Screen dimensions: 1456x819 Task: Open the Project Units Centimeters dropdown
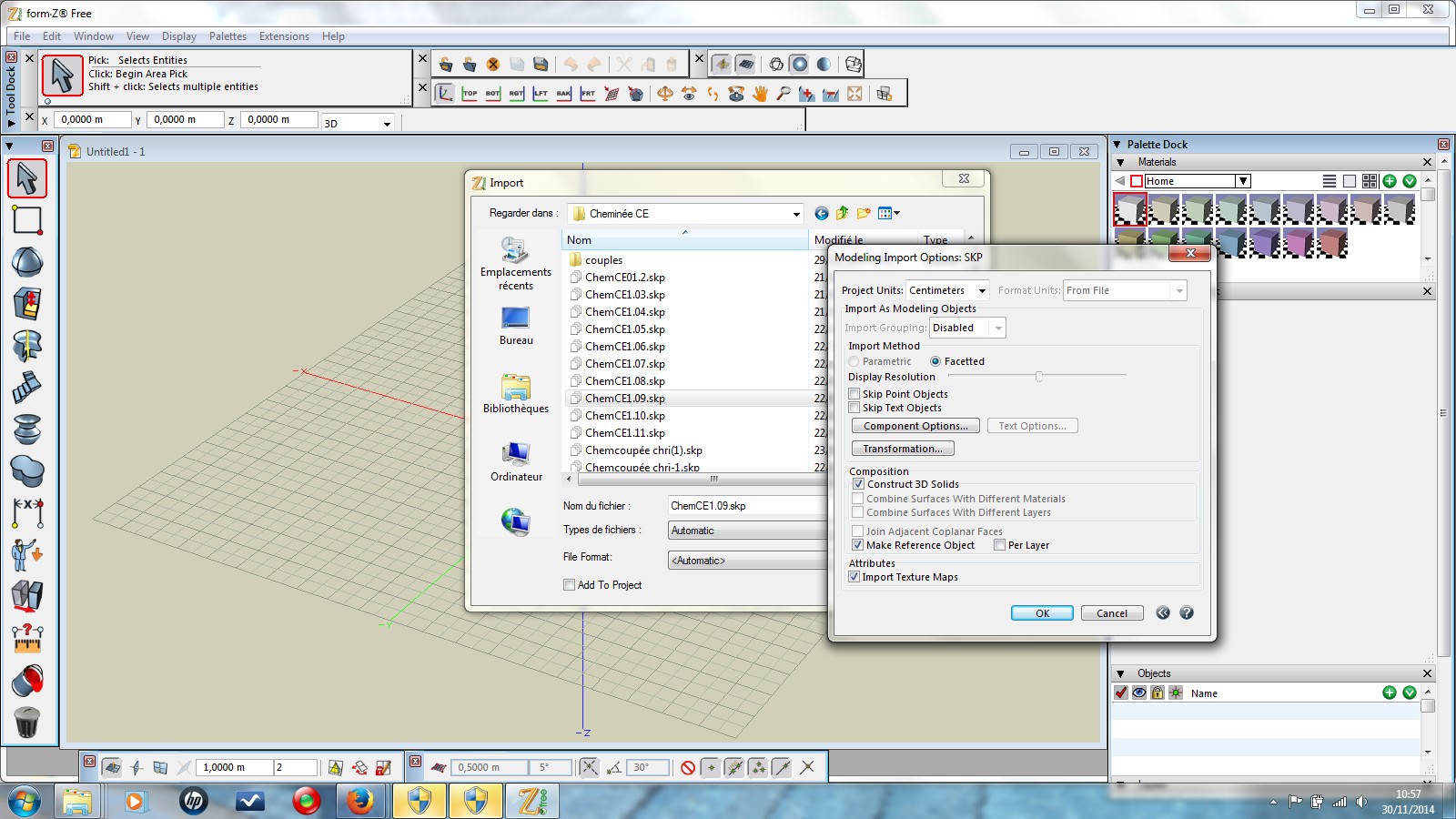pos(948,290)
